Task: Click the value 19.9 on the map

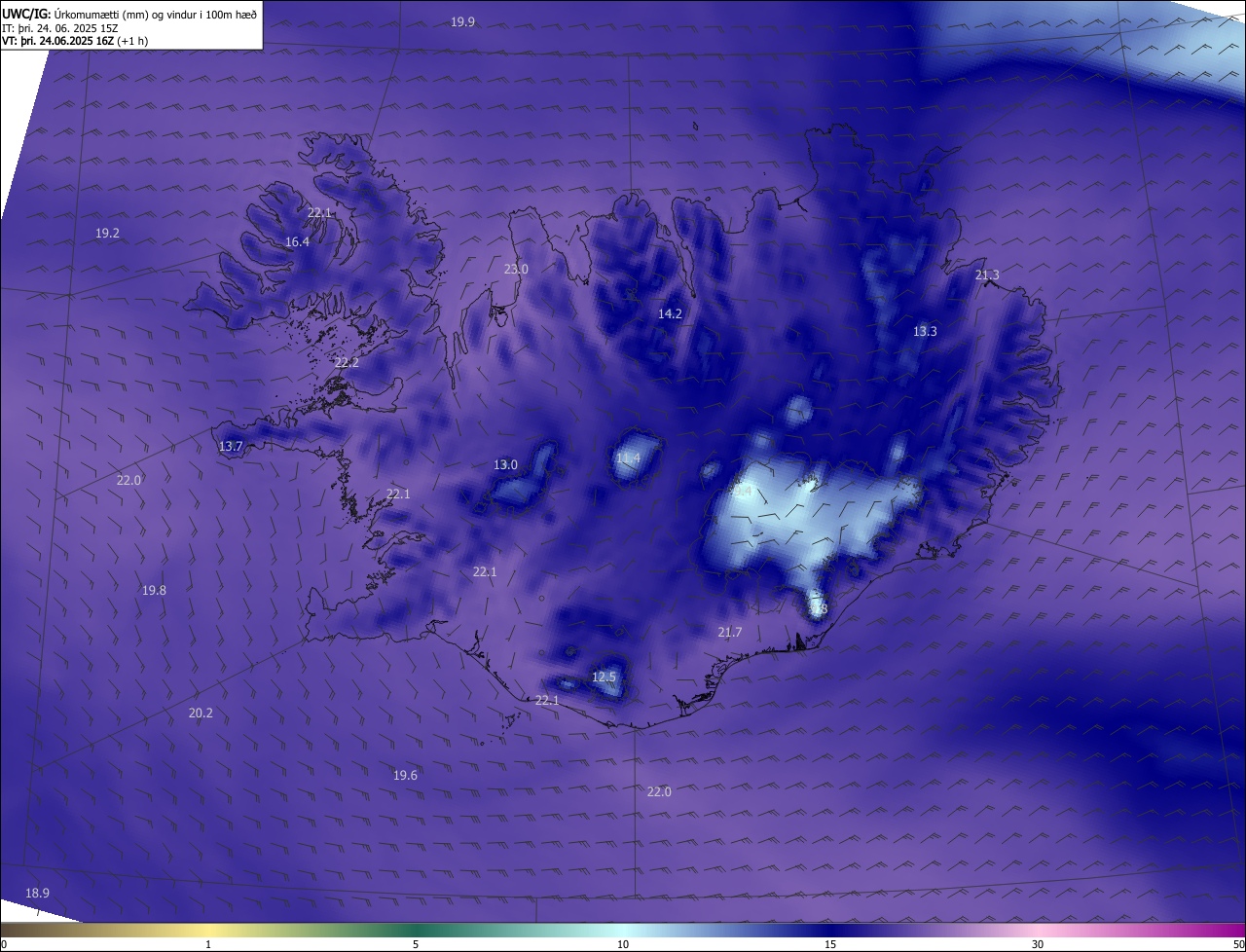Action: (463, 21)
